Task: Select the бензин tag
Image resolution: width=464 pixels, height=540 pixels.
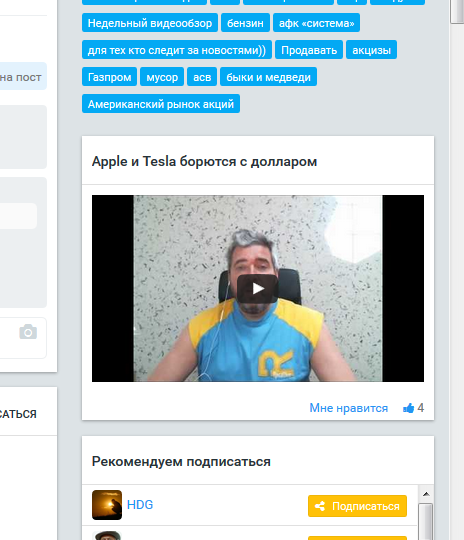Action: point(245,23)
